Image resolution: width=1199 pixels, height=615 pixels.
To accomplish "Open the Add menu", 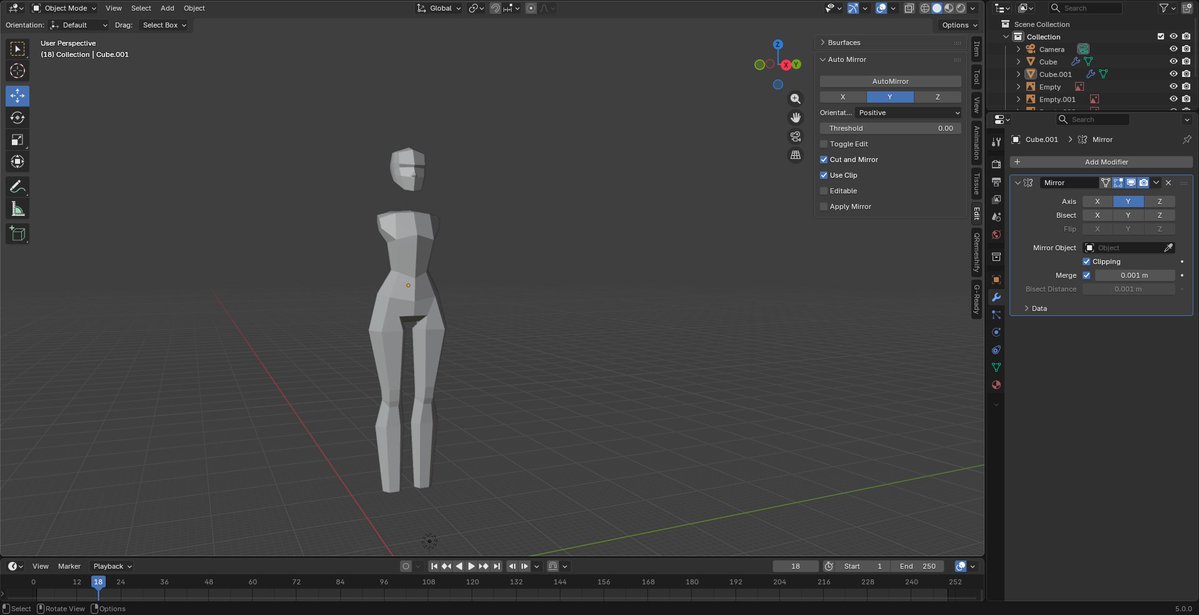I will pos(167,8).
